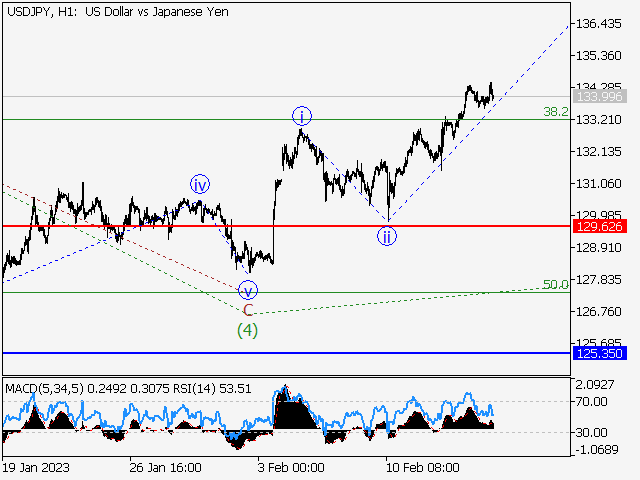Click the gray current price tag 133.996
Screen dimensions: 640x480
click(600, 97)
